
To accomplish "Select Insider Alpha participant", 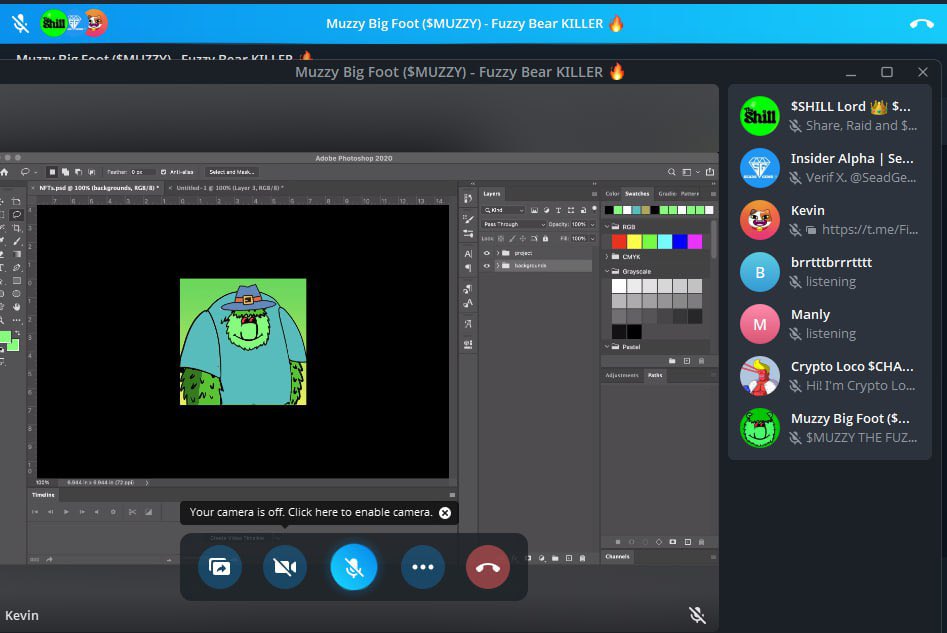I will point(830,168).
